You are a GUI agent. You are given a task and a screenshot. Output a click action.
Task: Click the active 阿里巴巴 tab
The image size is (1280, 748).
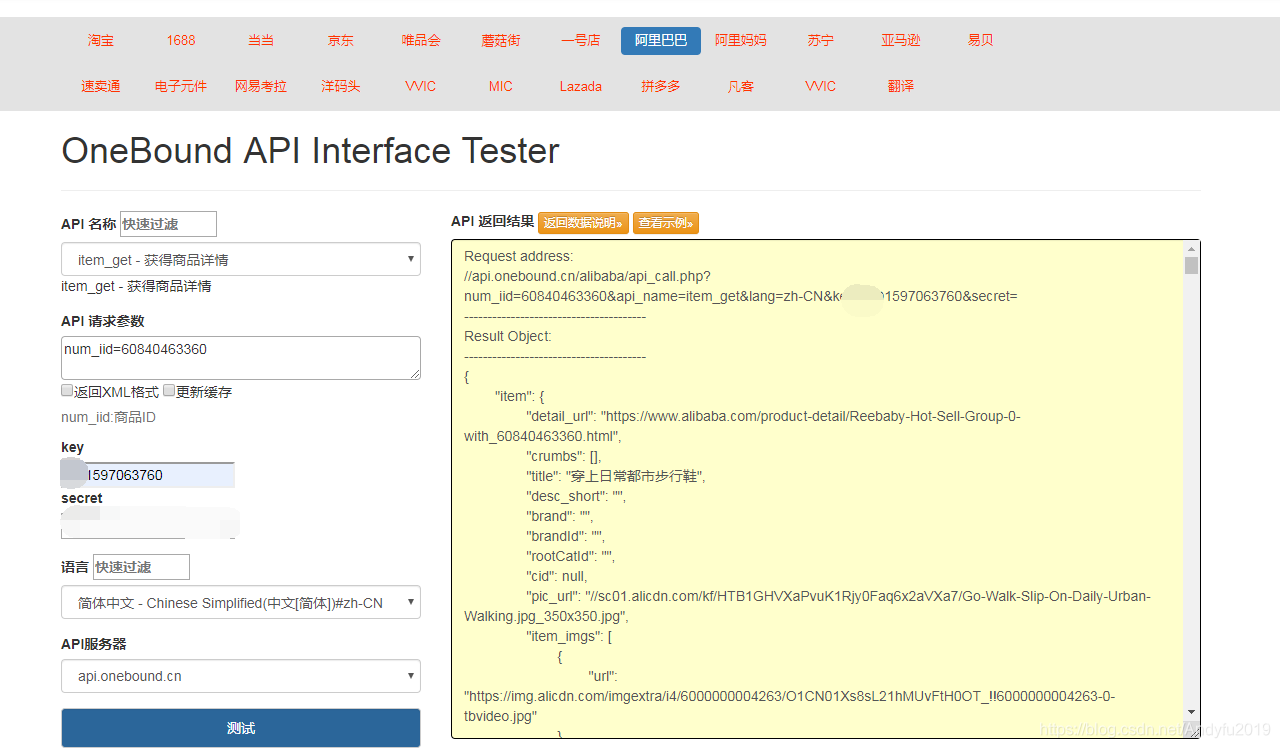pyautogui.click(x=661, y=41)
